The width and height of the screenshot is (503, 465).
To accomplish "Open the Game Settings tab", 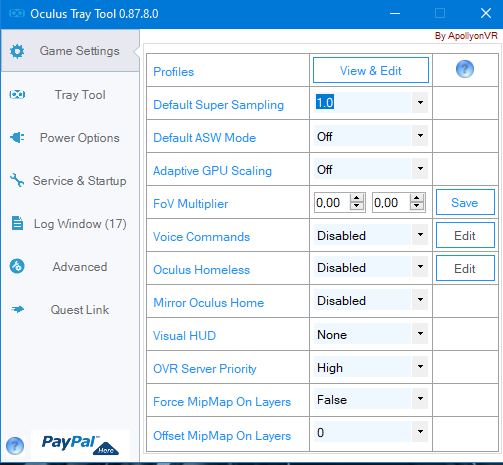I will (70, 51).
